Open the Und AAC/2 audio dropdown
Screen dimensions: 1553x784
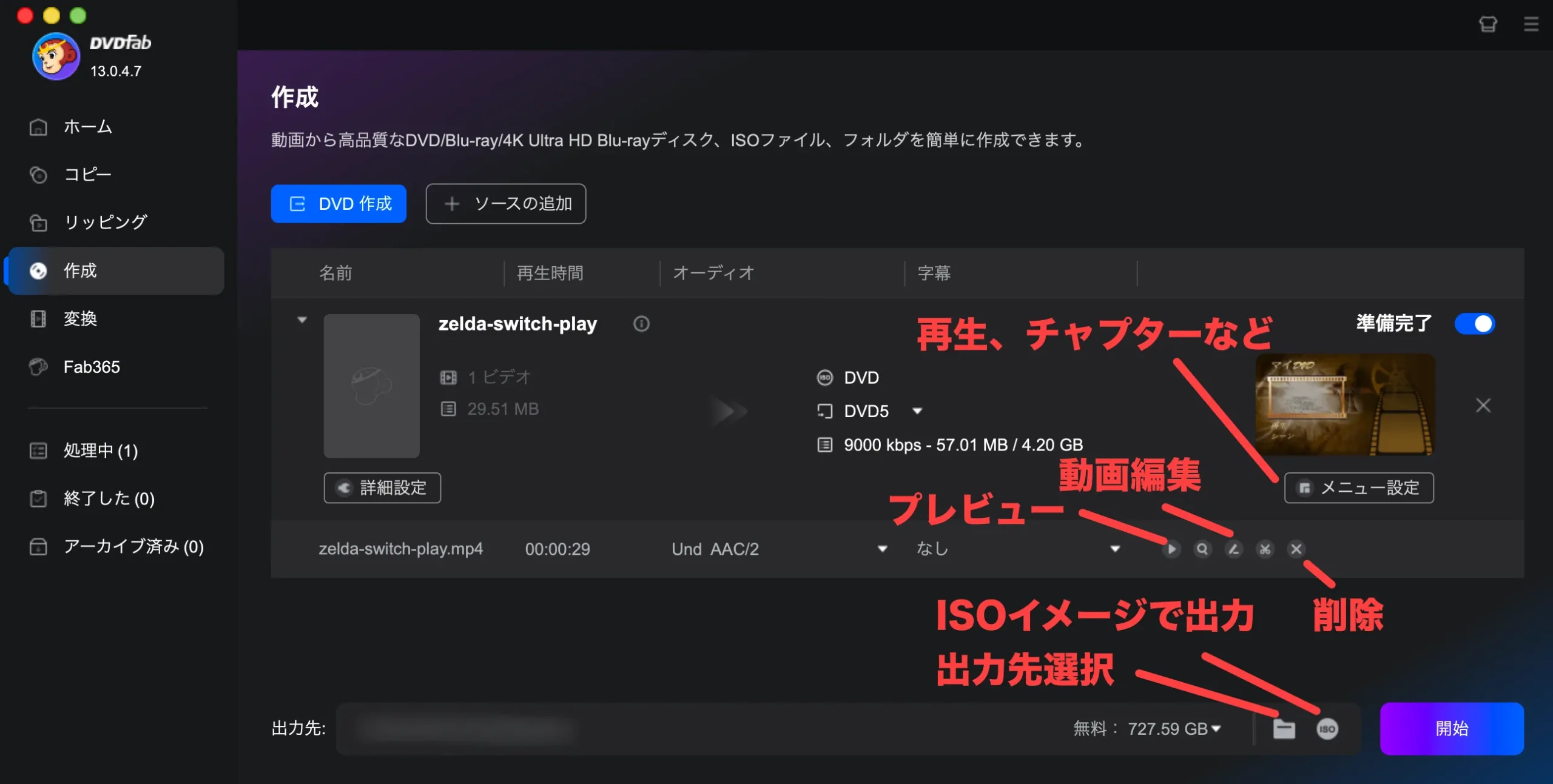click(x=882, y=549)
